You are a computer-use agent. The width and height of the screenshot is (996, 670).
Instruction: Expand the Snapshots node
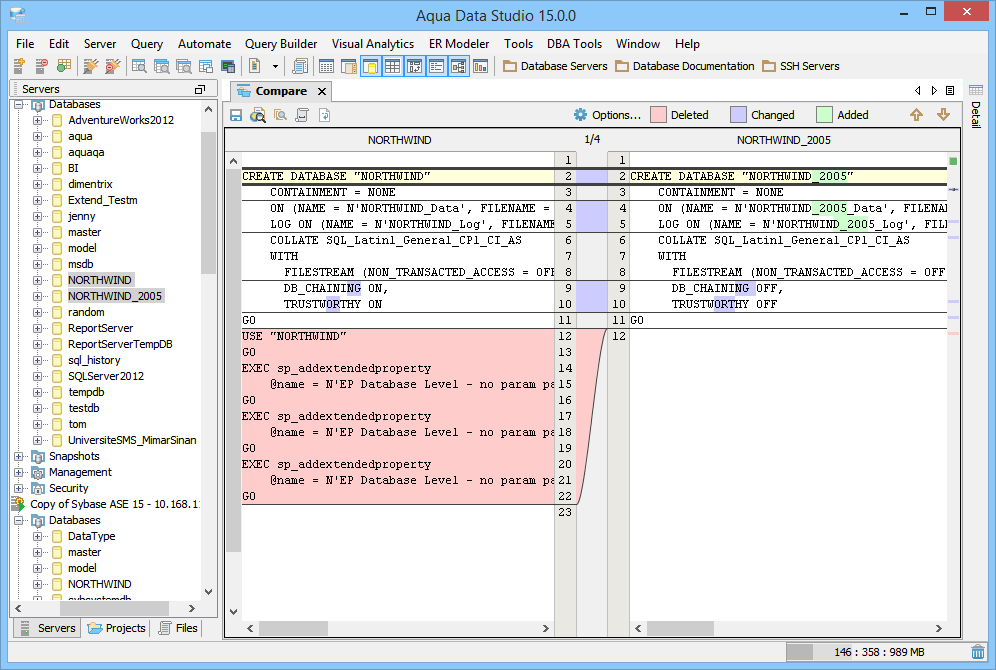18,456
